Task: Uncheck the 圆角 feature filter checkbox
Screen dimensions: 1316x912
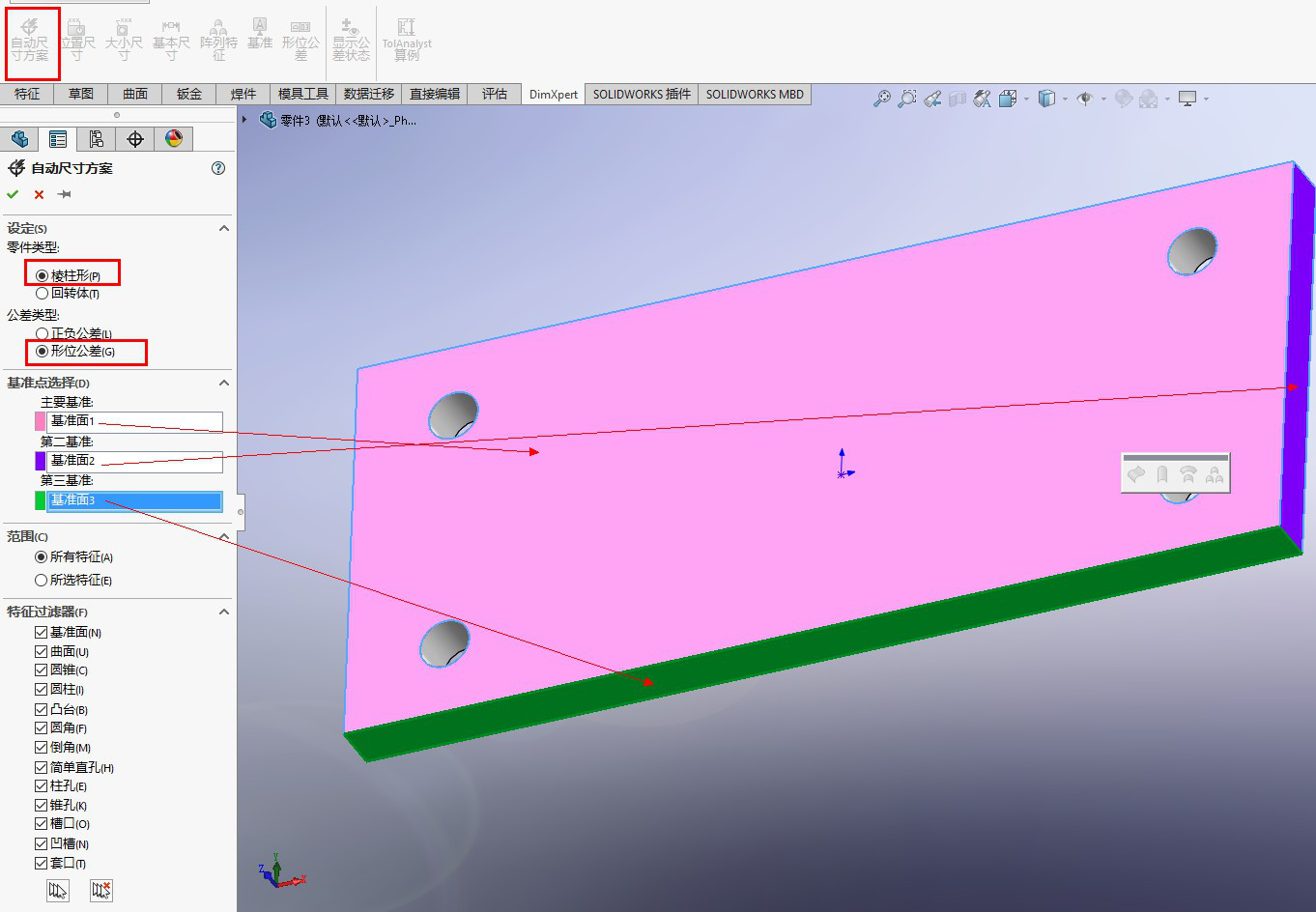Action: pos(41,727)
